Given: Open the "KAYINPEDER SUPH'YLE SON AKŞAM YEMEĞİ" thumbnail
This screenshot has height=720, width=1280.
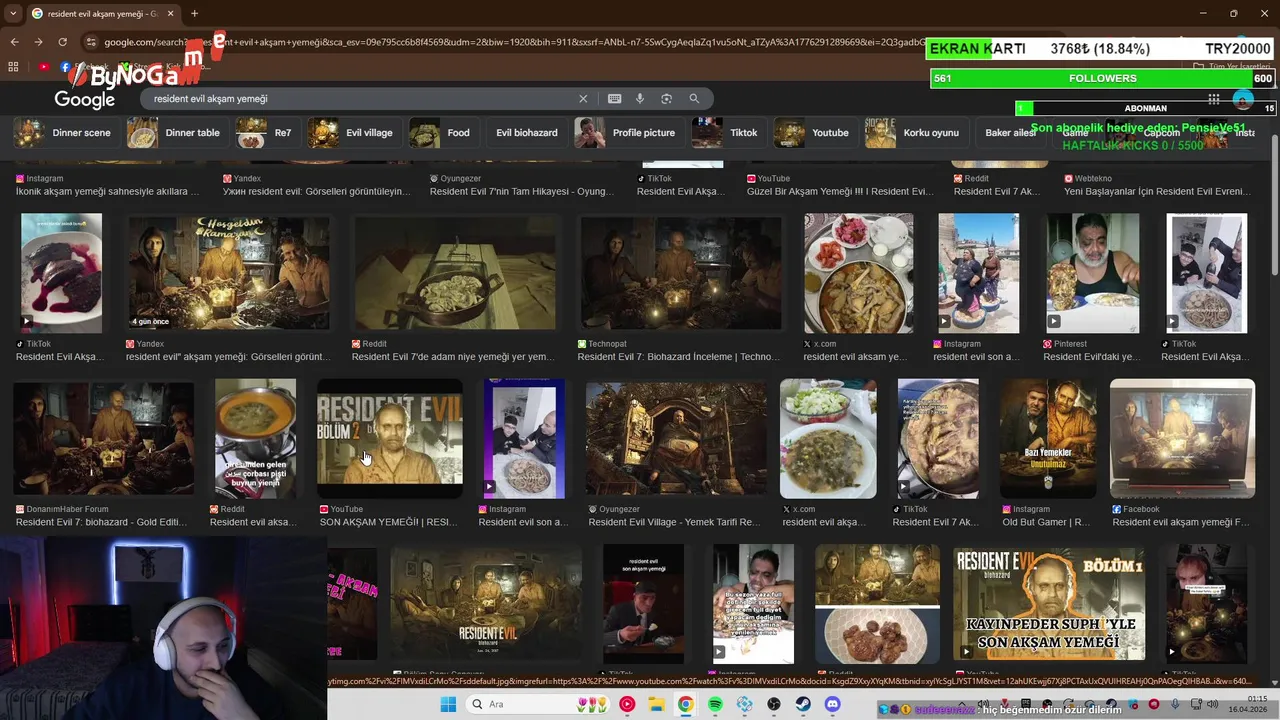Looking at the screenshot, I should (x=1048, y=604).
